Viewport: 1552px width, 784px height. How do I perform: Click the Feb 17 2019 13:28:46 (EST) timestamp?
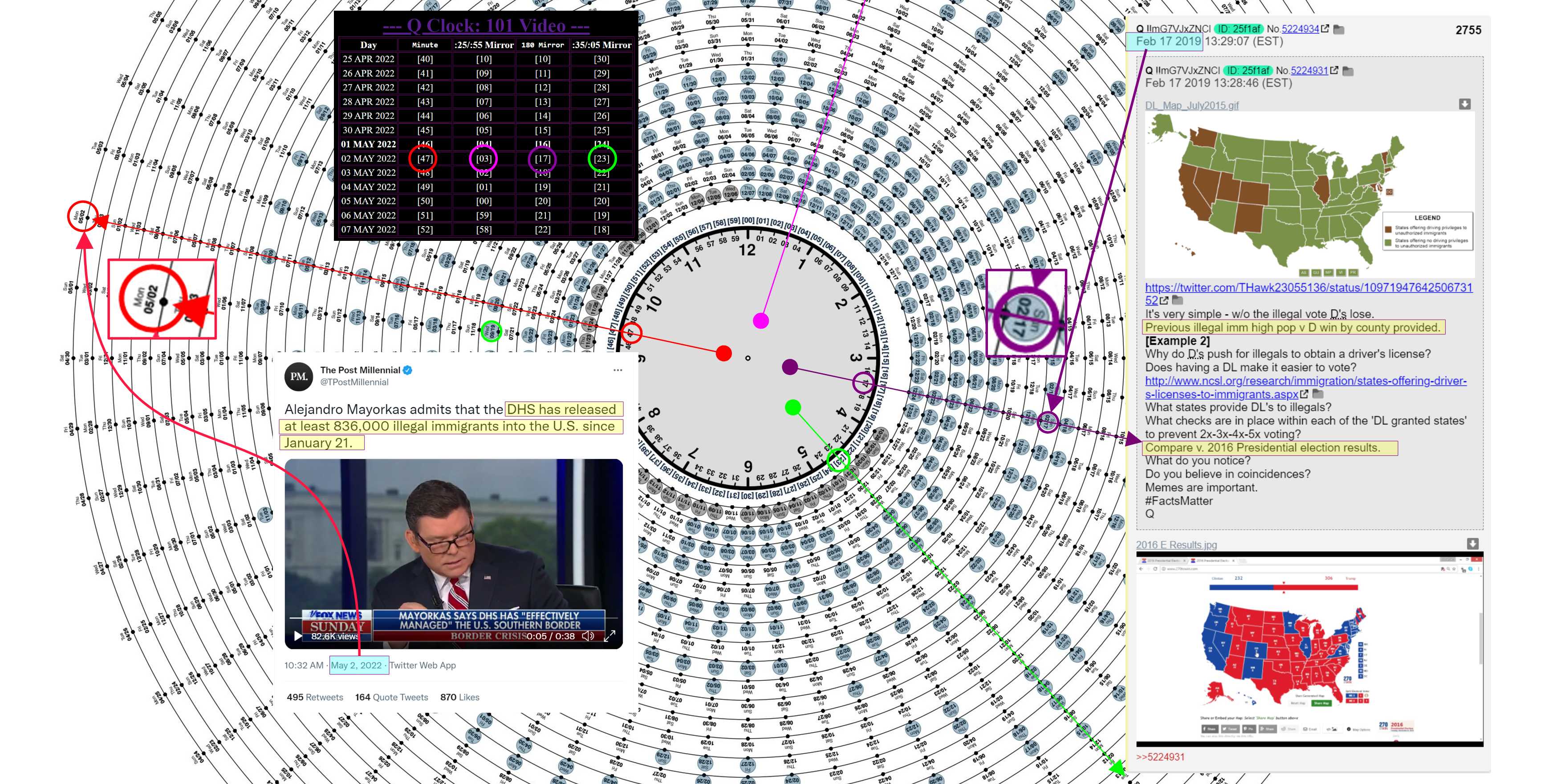pos(1218,83)
